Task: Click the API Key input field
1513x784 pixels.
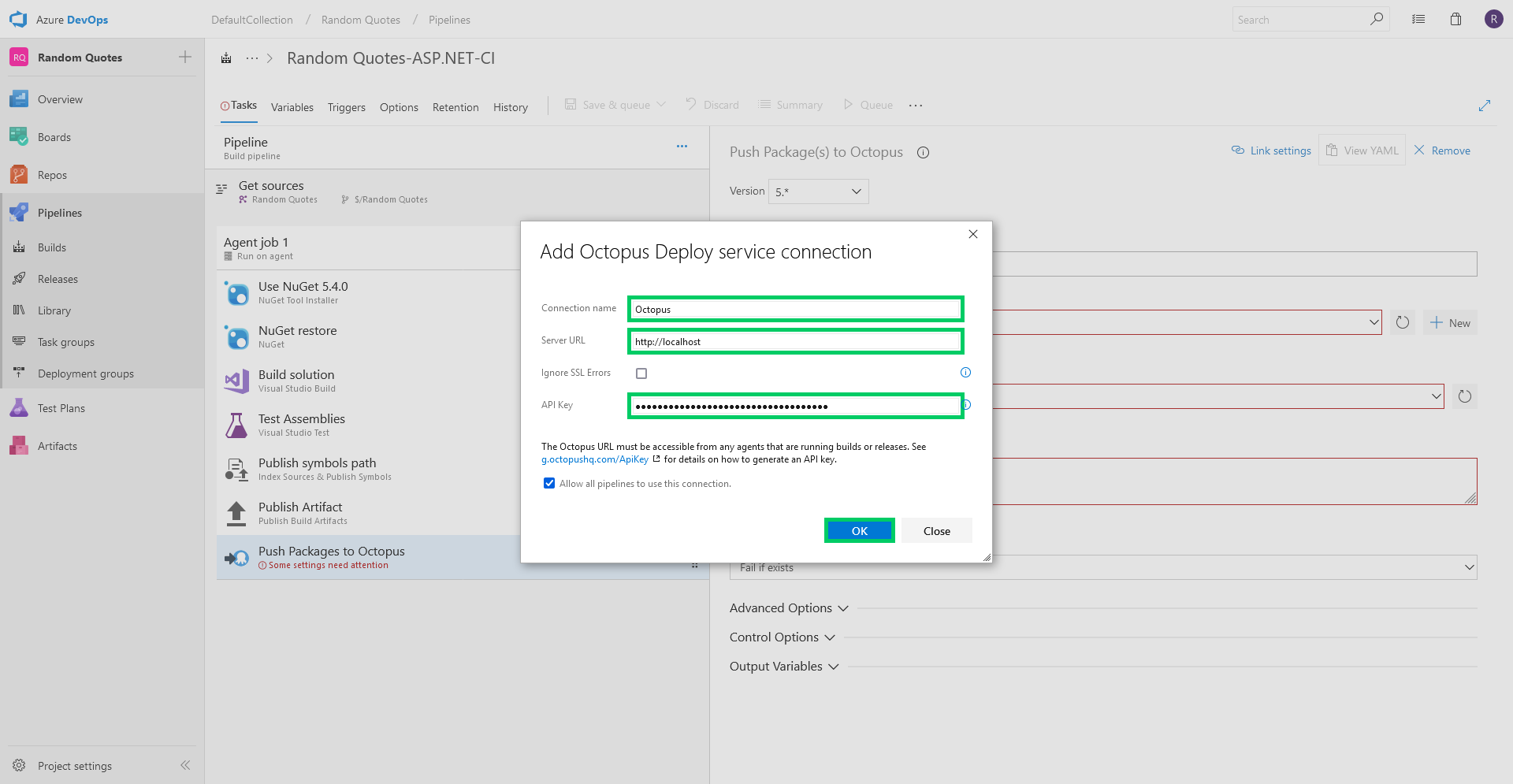Action: tap(796, 406)
